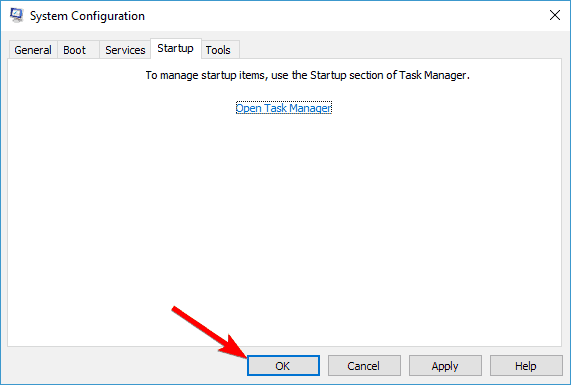Dismiss the dialog using Cancel
Viewport: 571px width, 385px height.
pos(364,366)
